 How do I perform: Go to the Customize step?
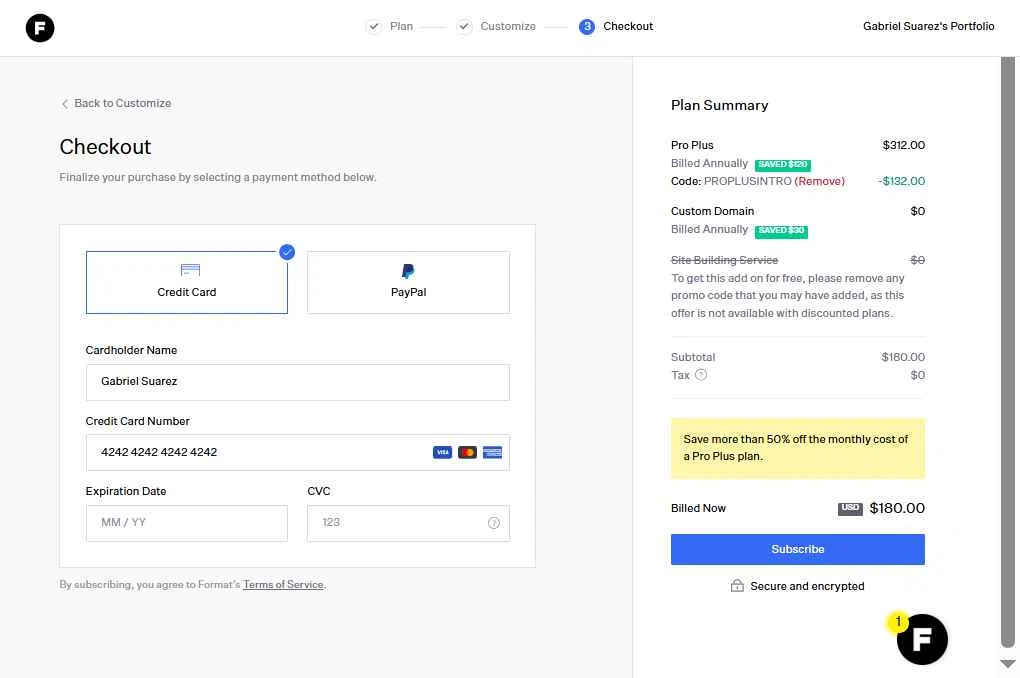point(508,27)
